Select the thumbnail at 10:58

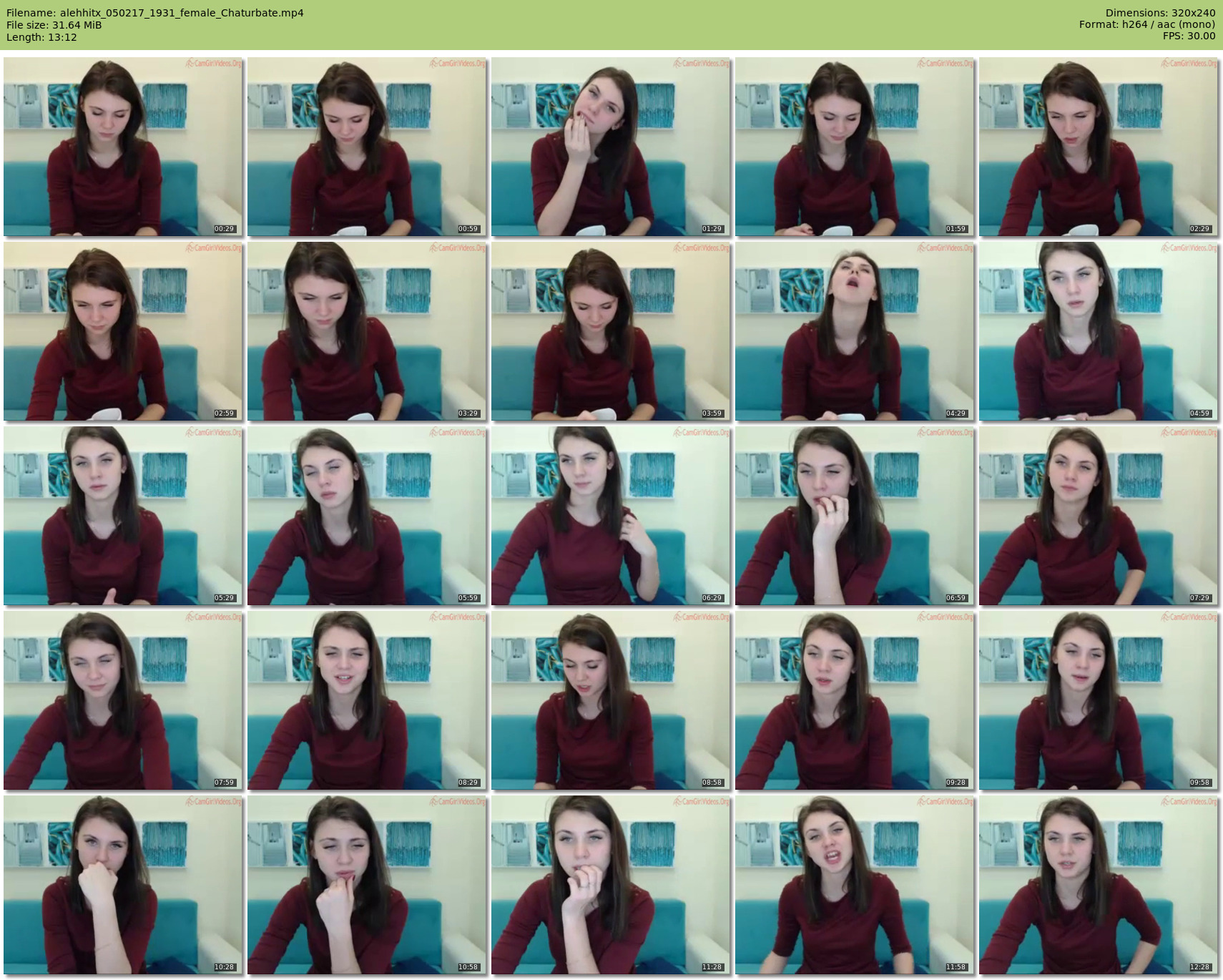coord(367,885)
